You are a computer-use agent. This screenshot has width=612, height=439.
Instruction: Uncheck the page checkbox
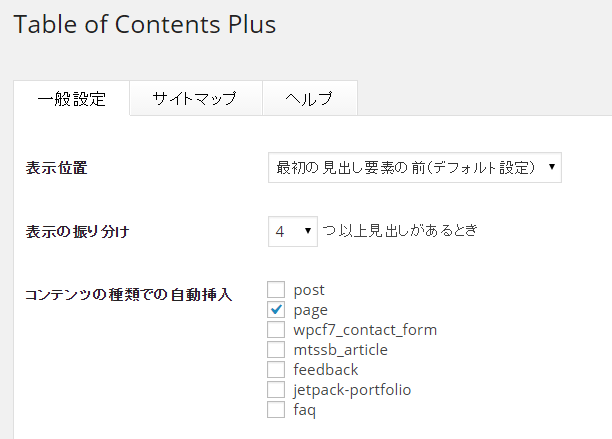[x=277, y=310]
